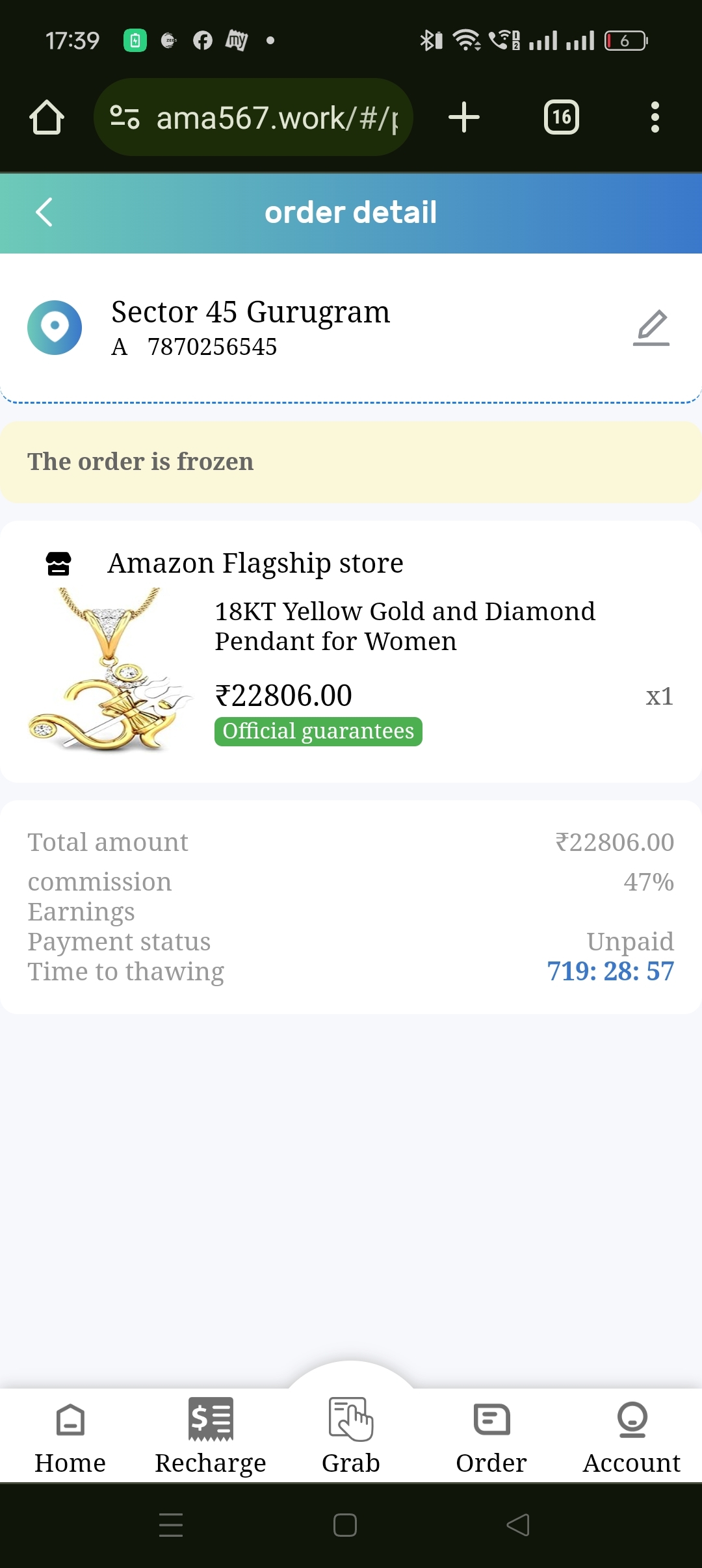Open the browser three-dot menu
This screenshot has width=702, height=1568.
click(655, 118)
